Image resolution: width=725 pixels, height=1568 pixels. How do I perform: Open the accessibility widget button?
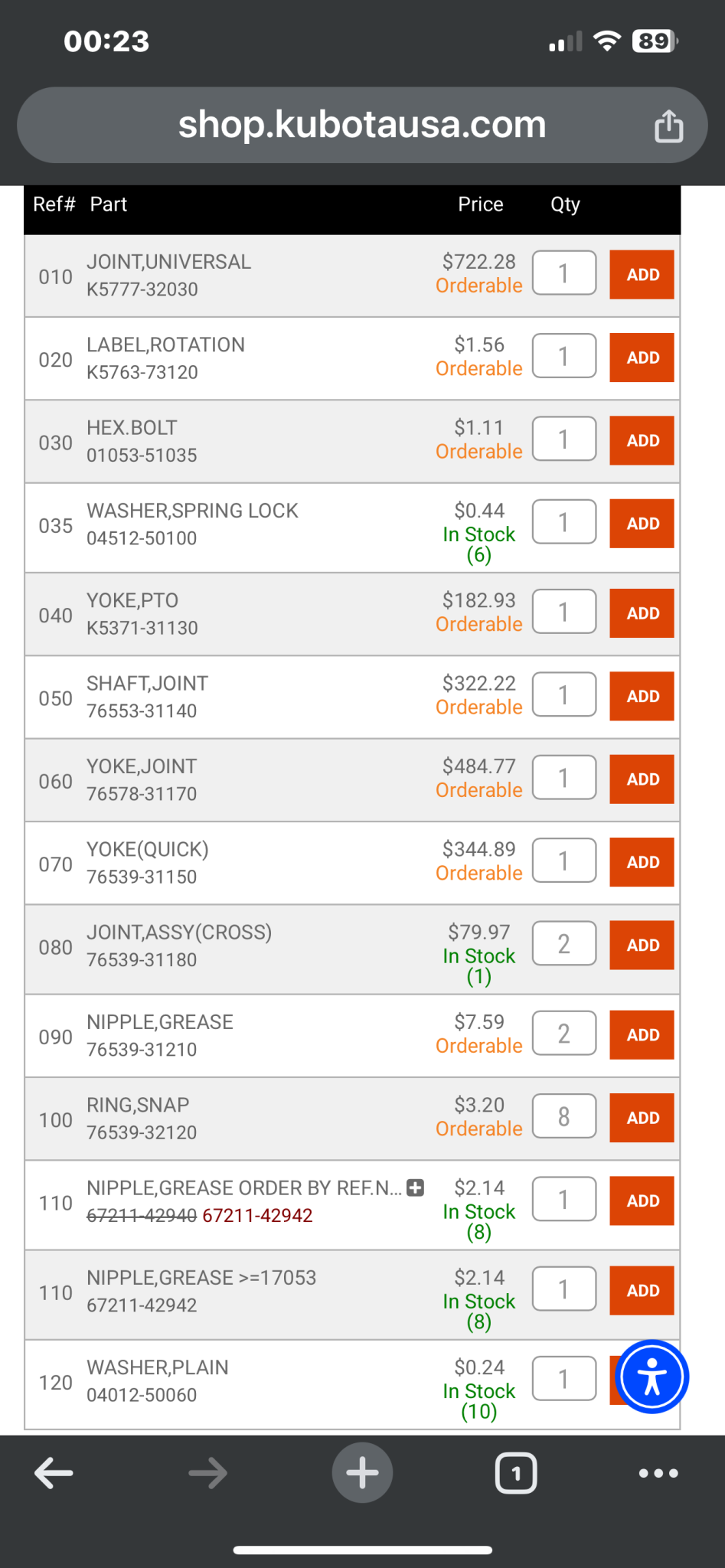click(652, 1377)
